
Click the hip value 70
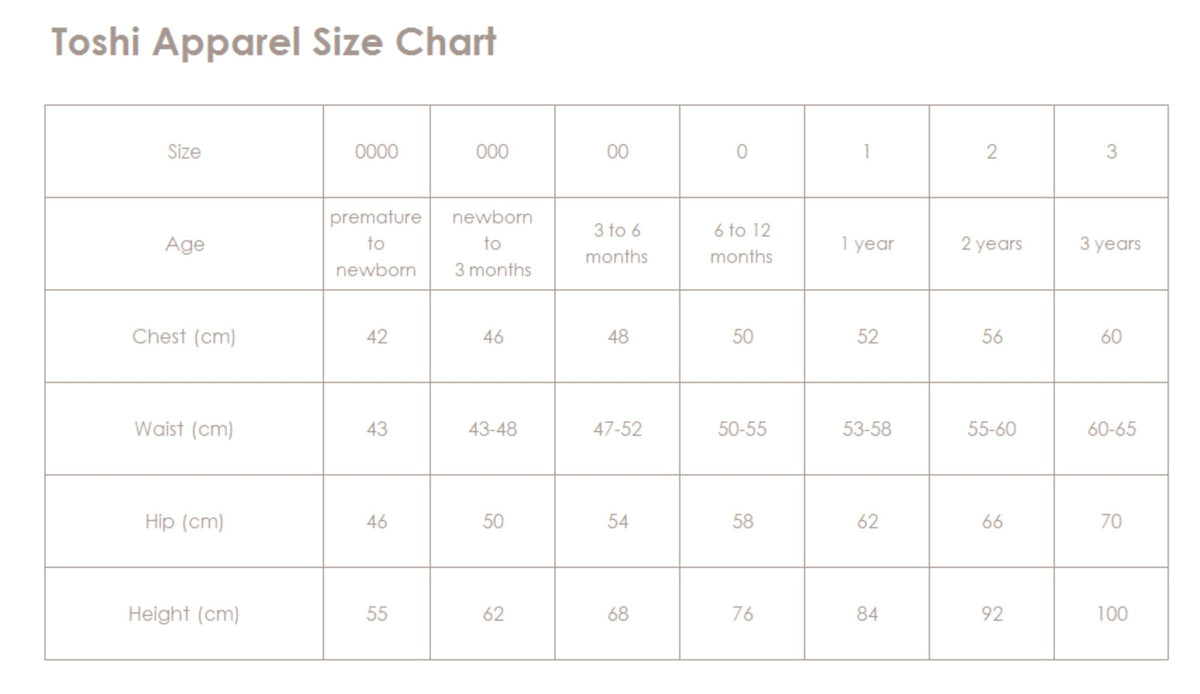[1111, 521]
